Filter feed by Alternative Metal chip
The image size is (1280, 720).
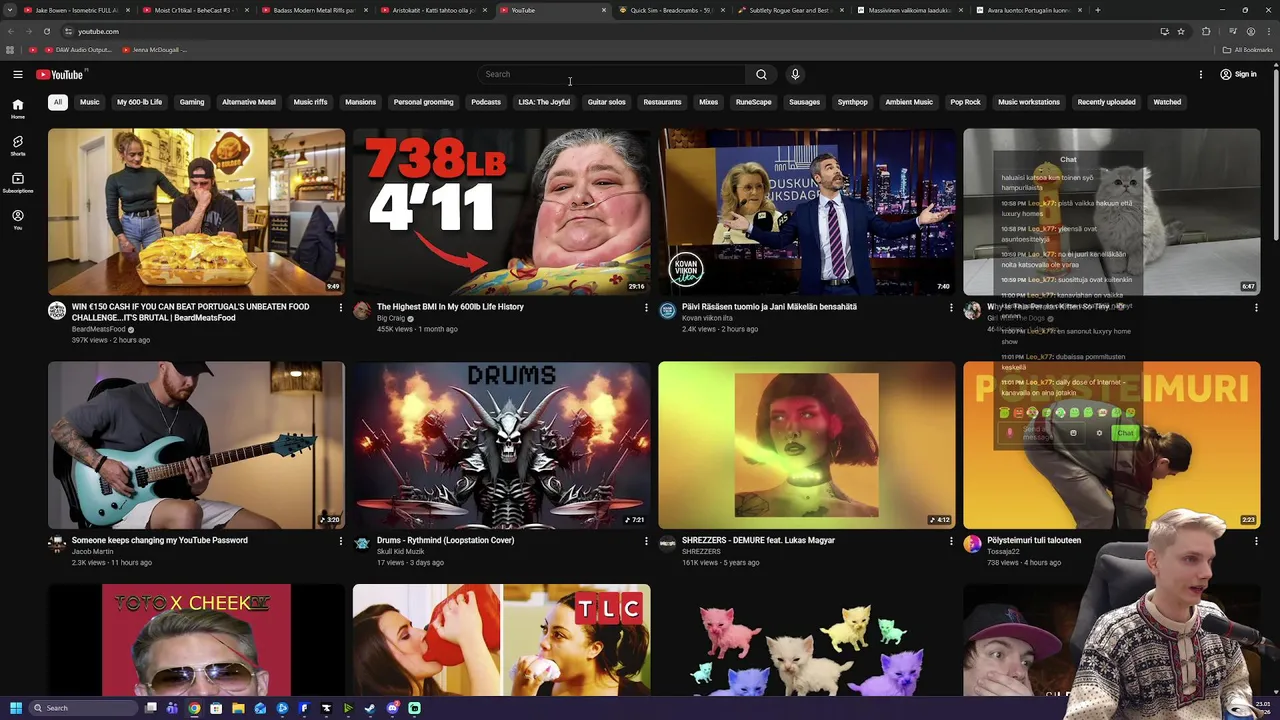coord(249,102)
